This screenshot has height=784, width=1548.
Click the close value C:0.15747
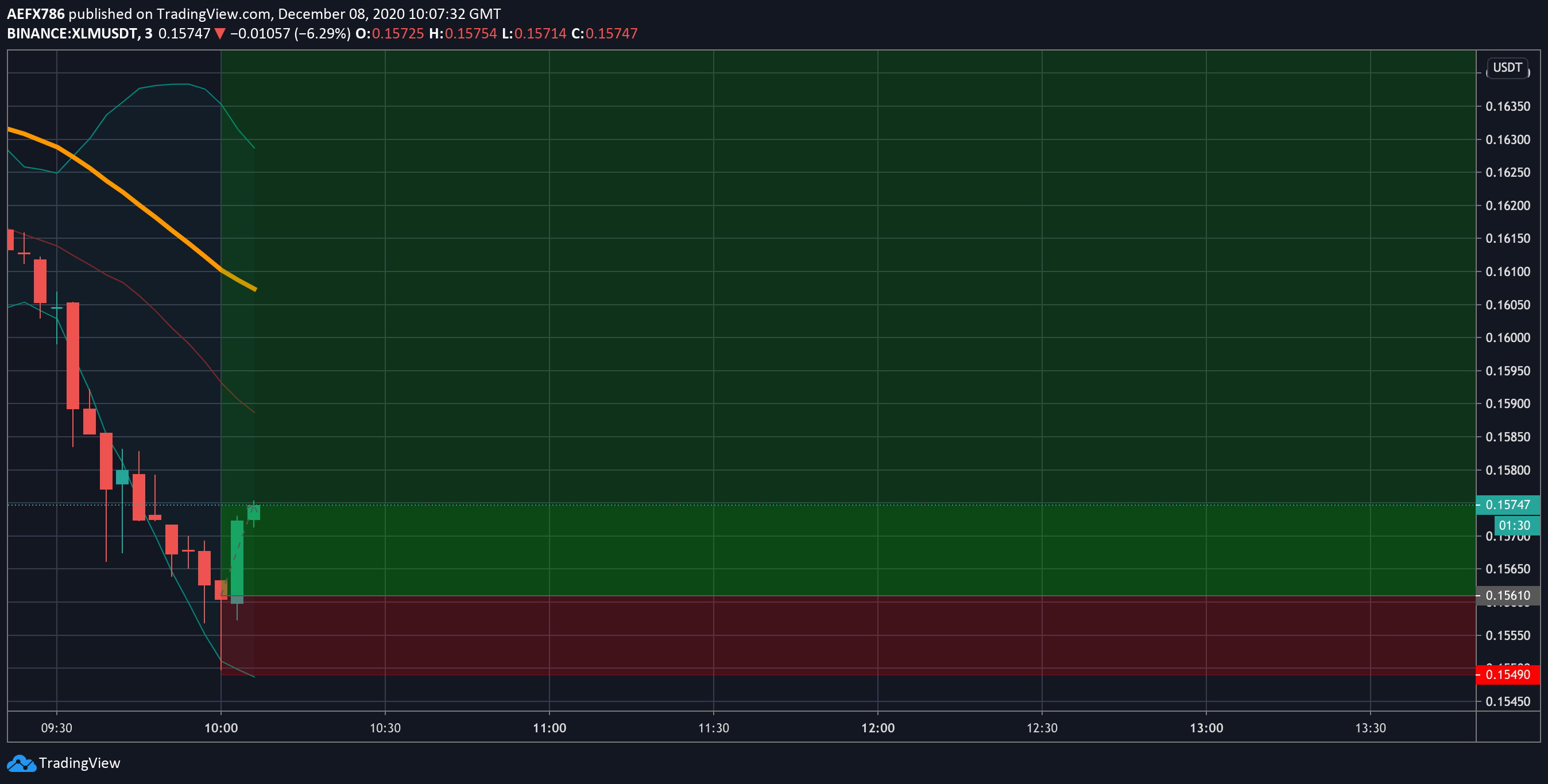coord(604,34)
